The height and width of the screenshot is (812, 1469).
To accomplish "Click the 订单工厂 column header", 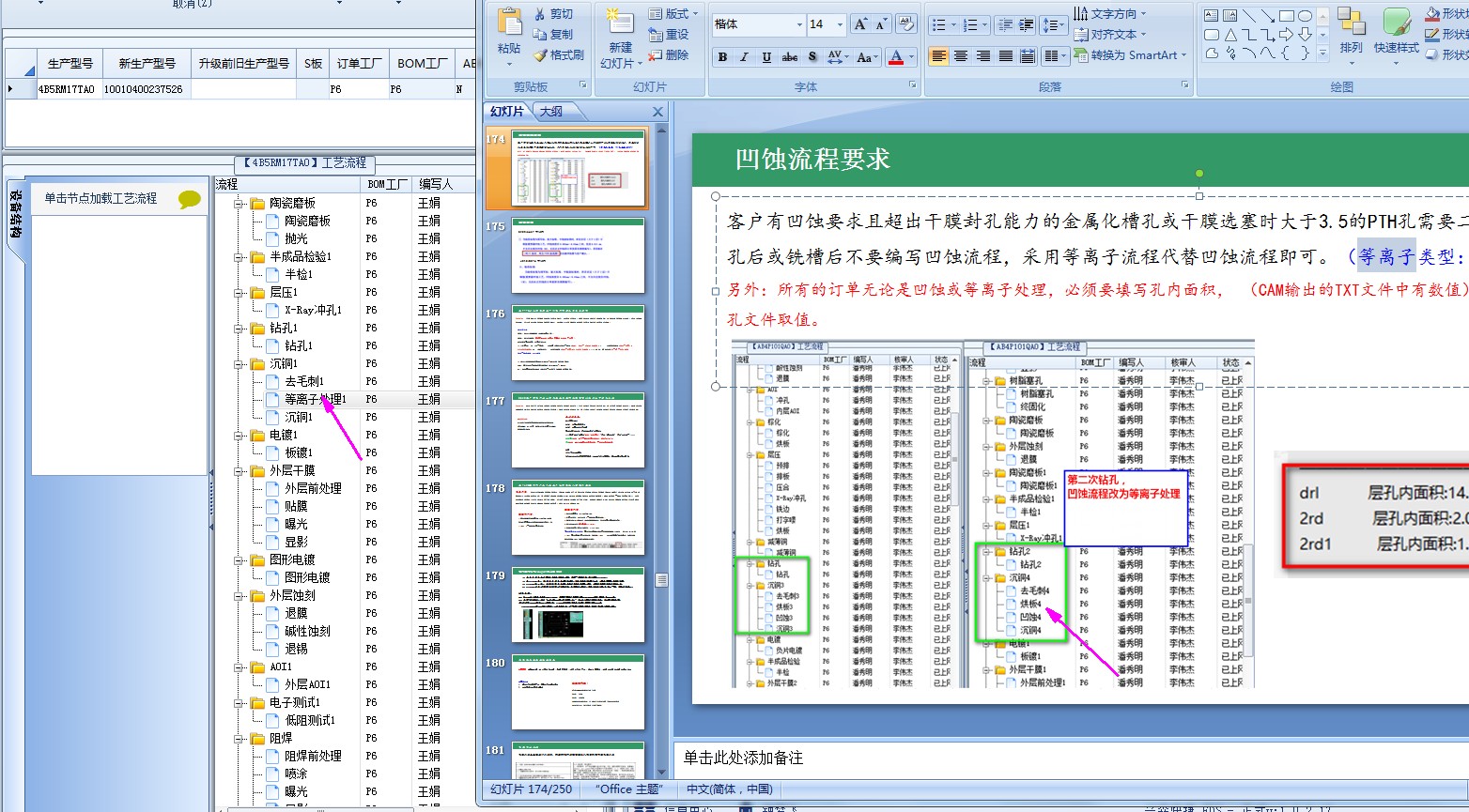I will pos(359,64).
